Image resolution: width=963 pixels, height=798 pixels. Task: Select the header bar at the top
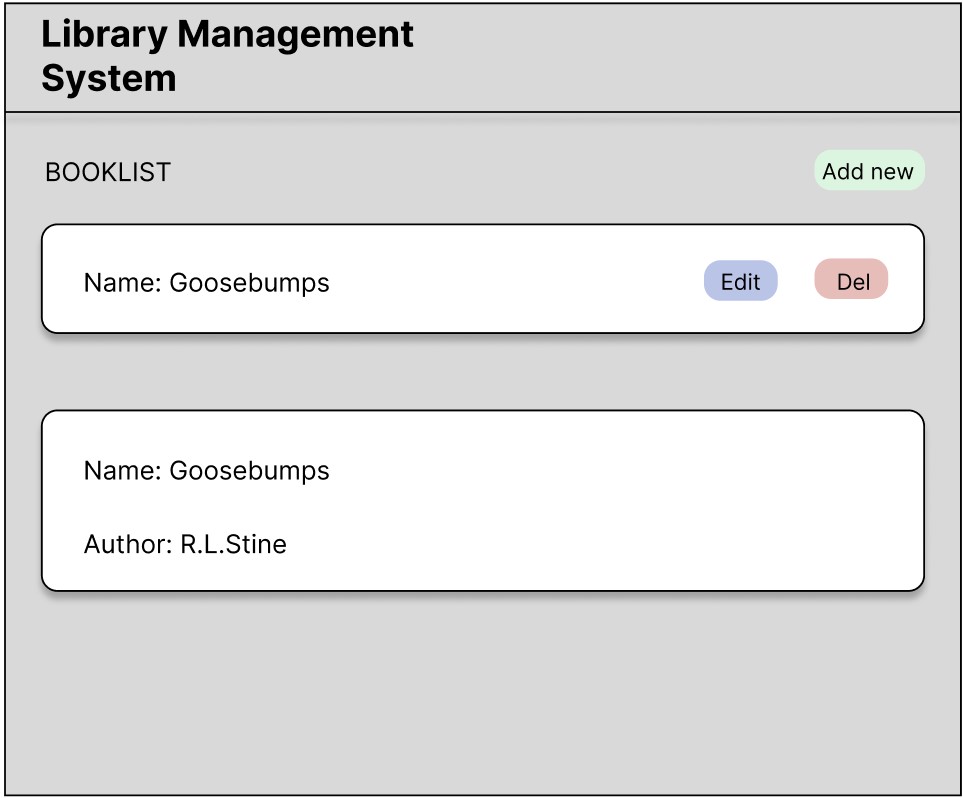[x=481, y=57]
